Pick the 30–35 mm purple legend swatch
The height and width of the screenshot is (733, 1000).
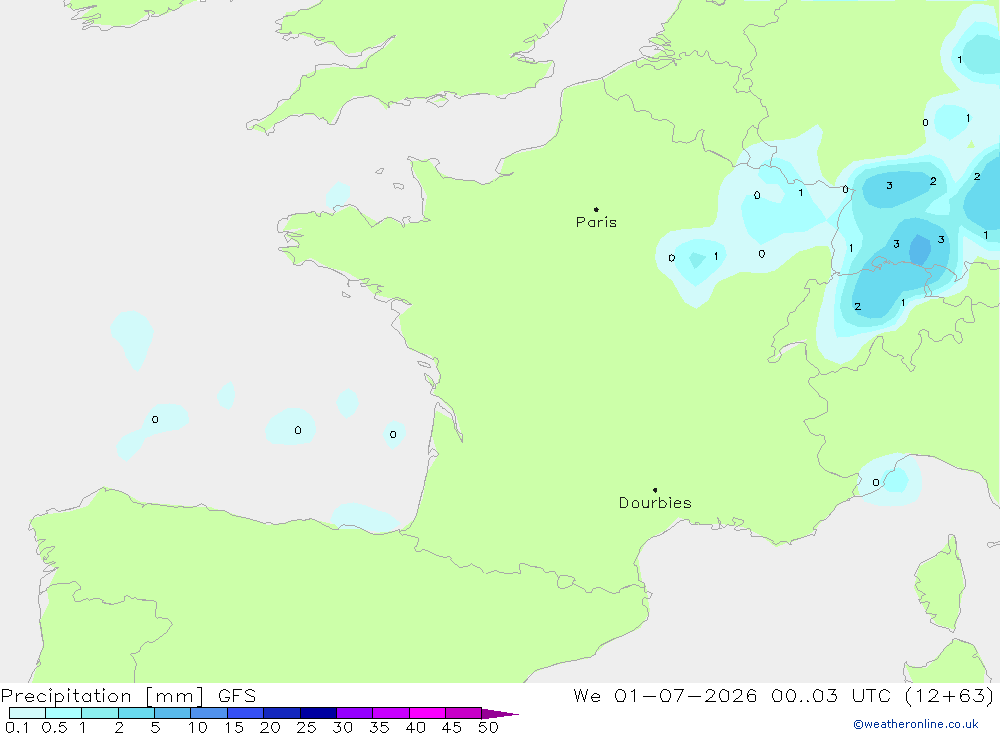point(354,713)
